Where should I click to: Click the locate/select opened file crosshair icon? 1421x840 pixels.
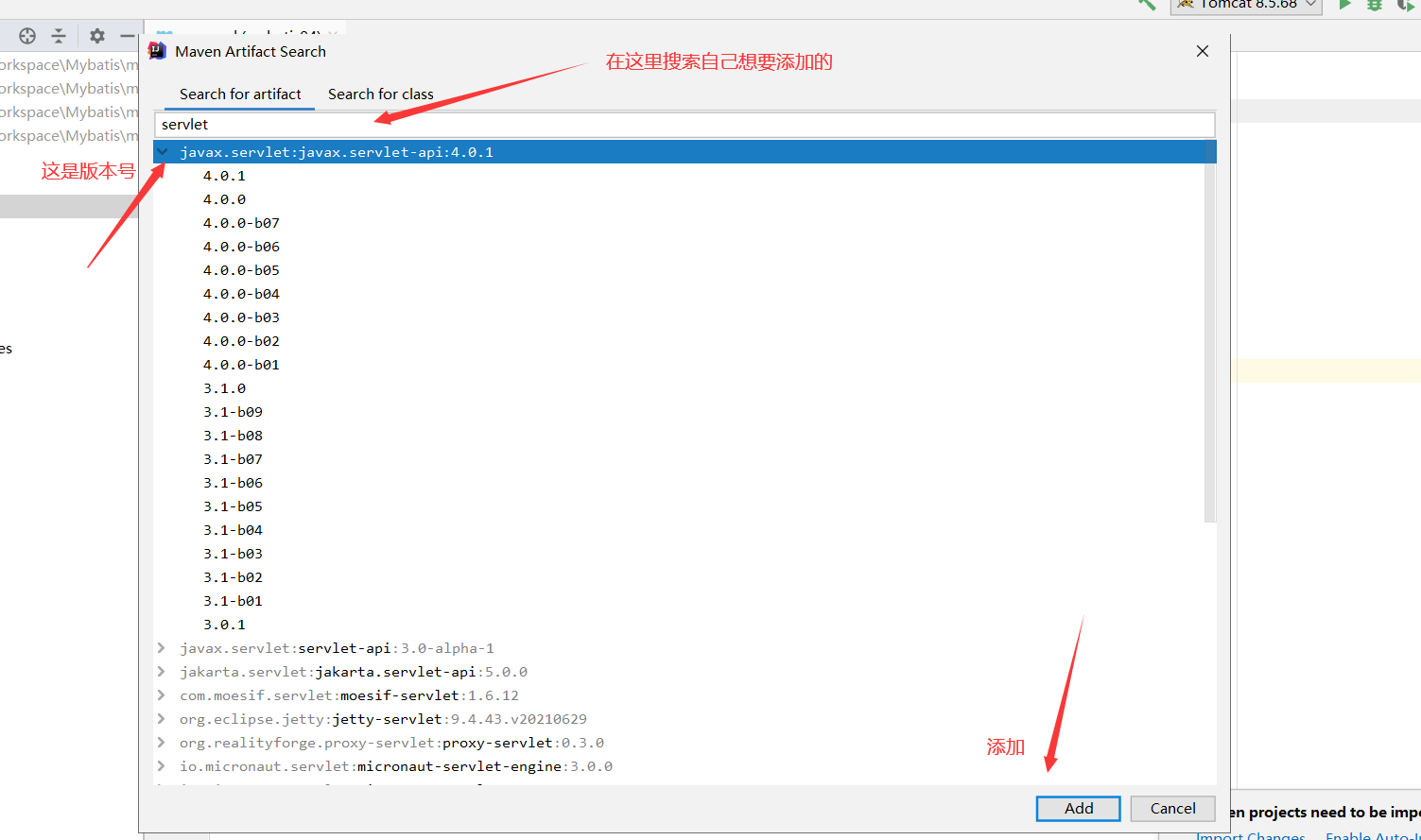click(x=27, y=36)
